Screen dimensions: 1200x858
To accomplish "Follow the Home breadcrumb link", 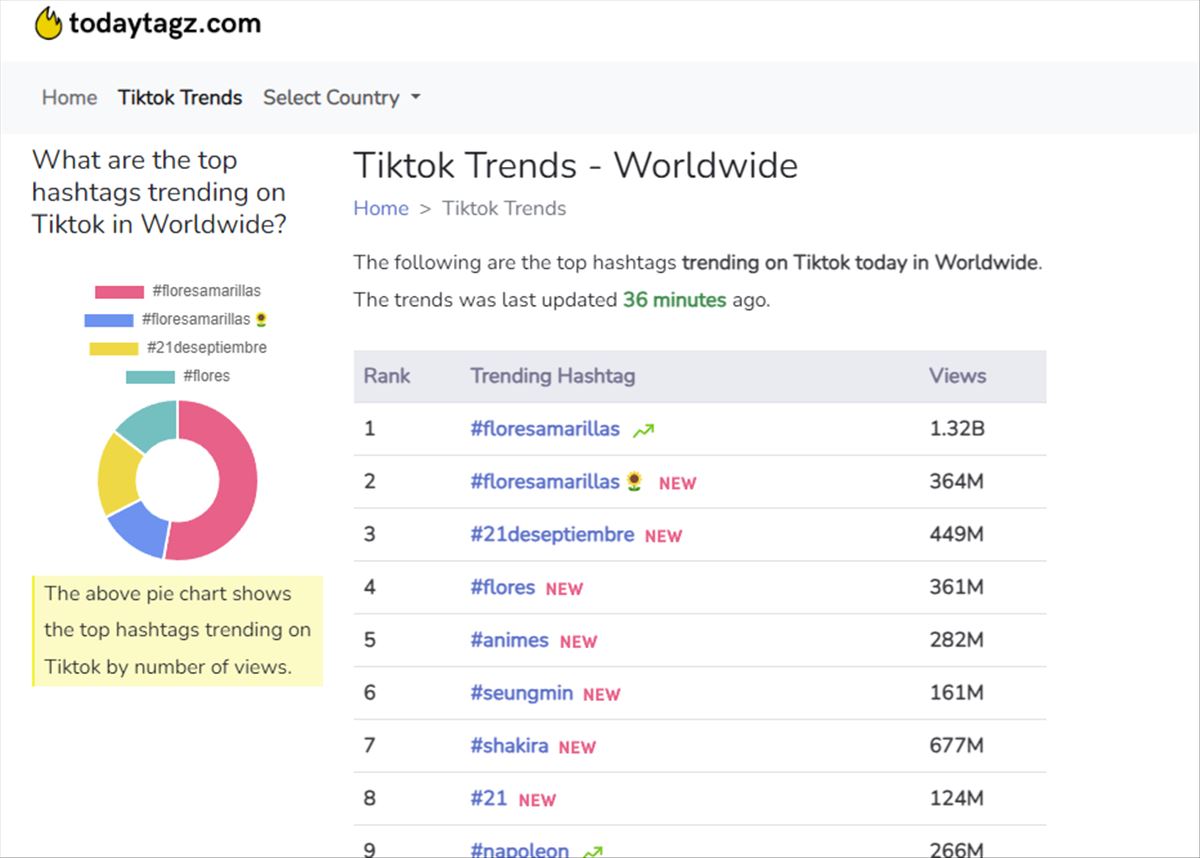I will [381, 208].
